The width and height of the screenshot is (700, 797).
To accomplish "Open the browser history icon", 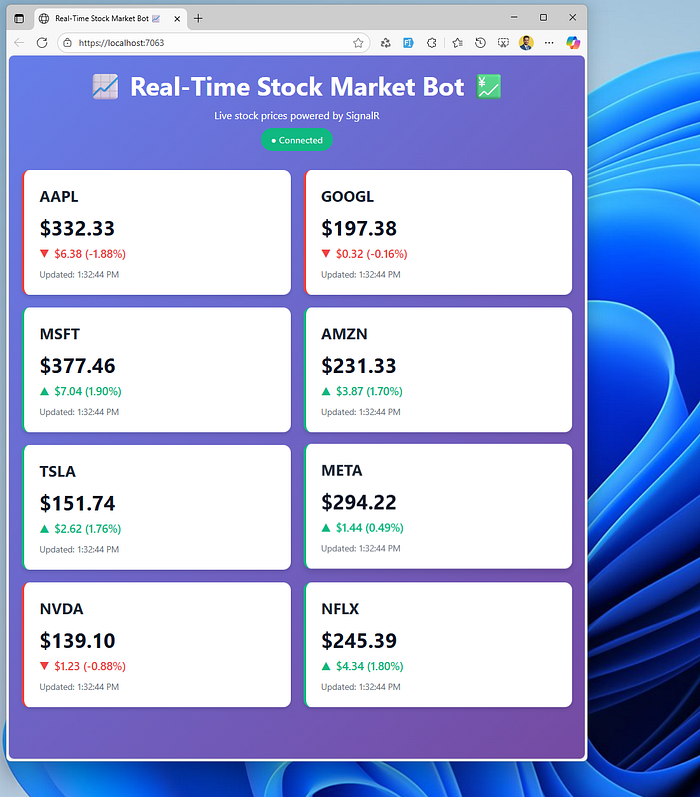I will 480,43.
